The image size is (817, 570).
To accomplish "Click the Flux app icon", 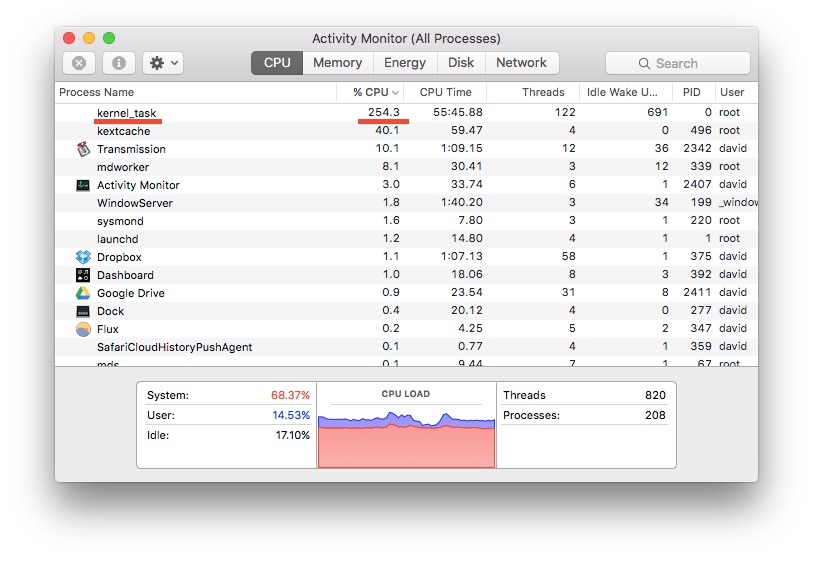I will click(x=83, y=329).
